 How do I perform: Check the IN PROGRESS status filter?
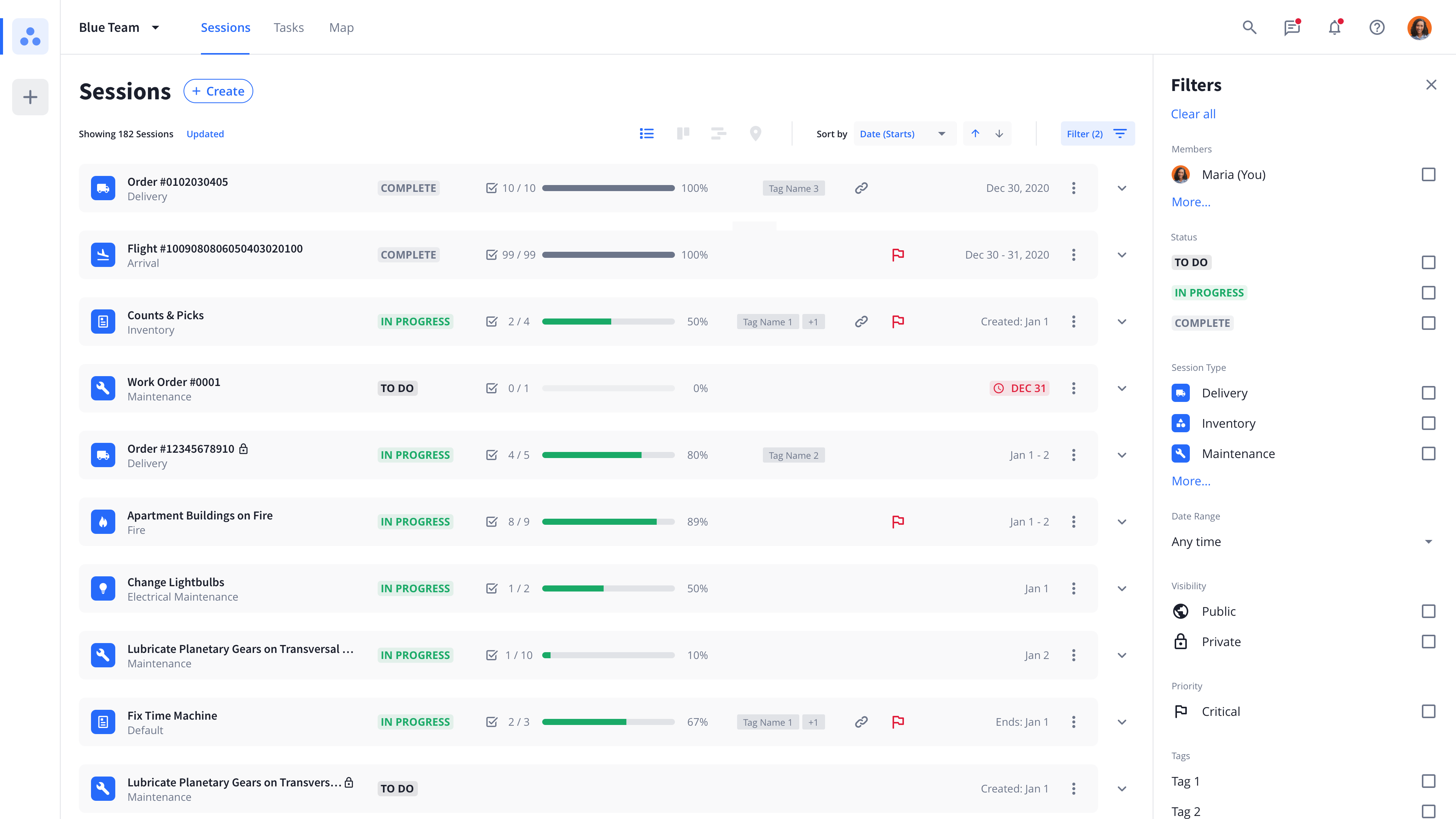1428,293
